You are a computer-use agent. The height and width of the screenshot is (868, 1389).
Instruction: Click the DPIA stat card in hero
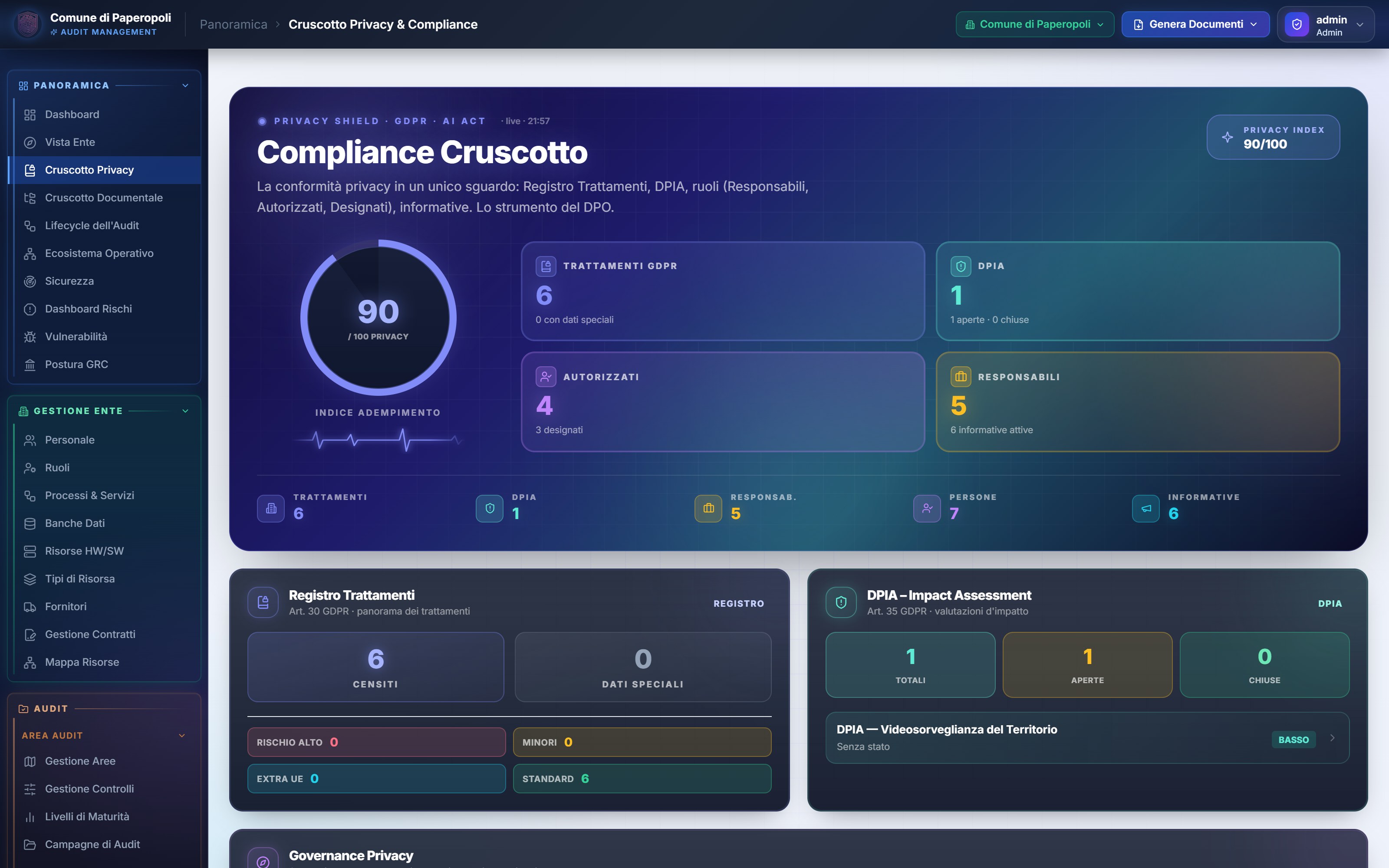pyautogui.click(x=1138, y=291)
